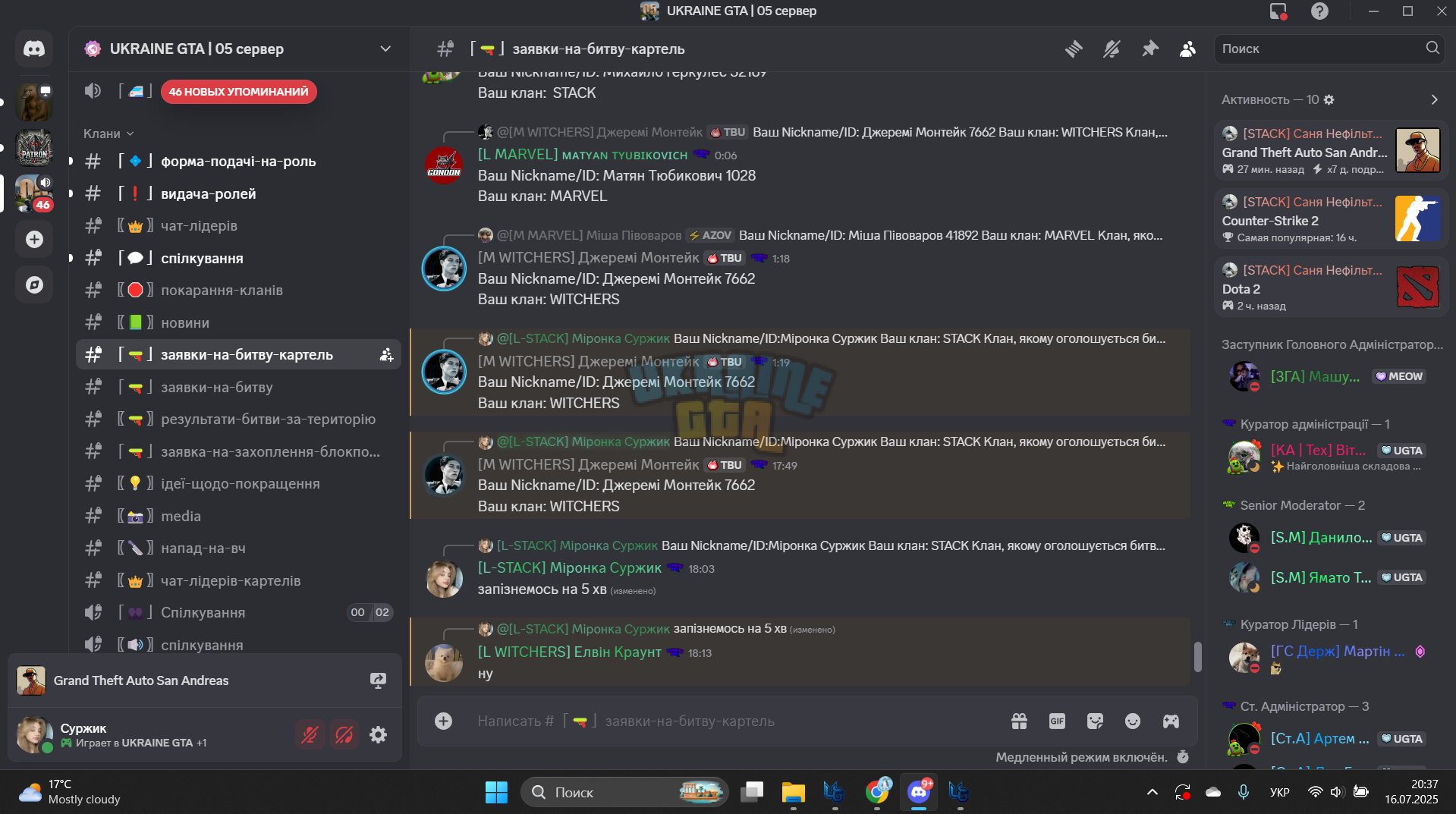Share Grand Theft Auto San Andreas stream icon
This screenshot has width=1456, height=814.
[x=378, y=680]
